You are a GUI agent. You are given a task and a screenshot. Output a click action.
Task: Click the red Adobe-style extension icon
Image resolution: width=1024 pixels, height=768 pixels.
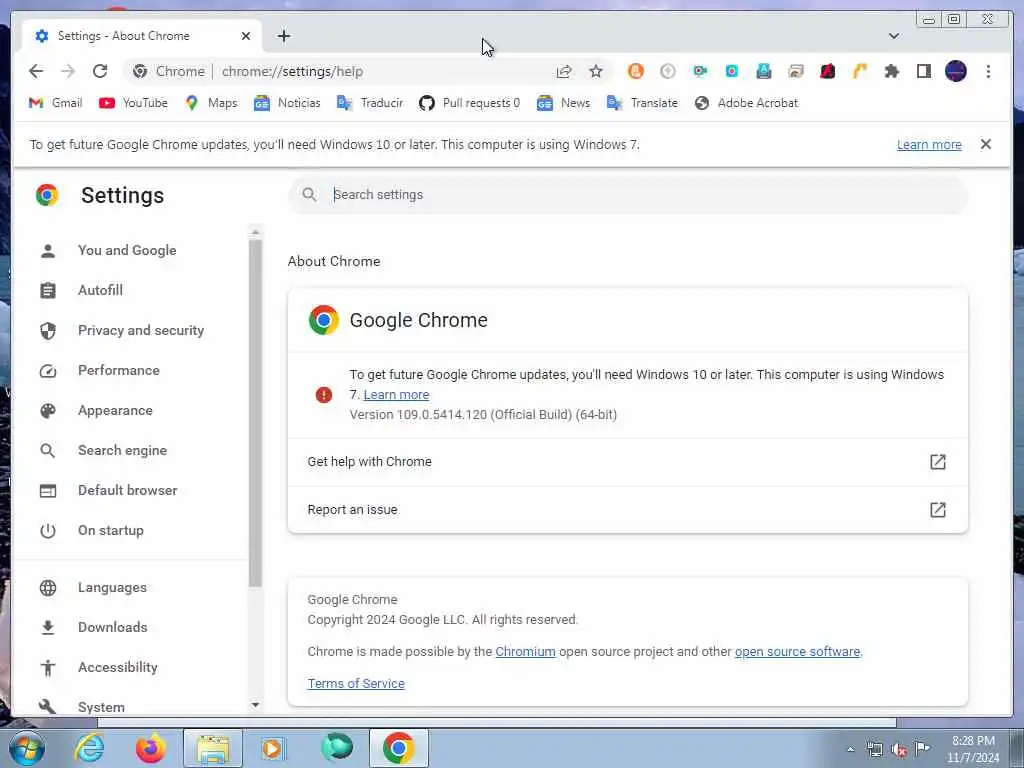pos(827,71)
